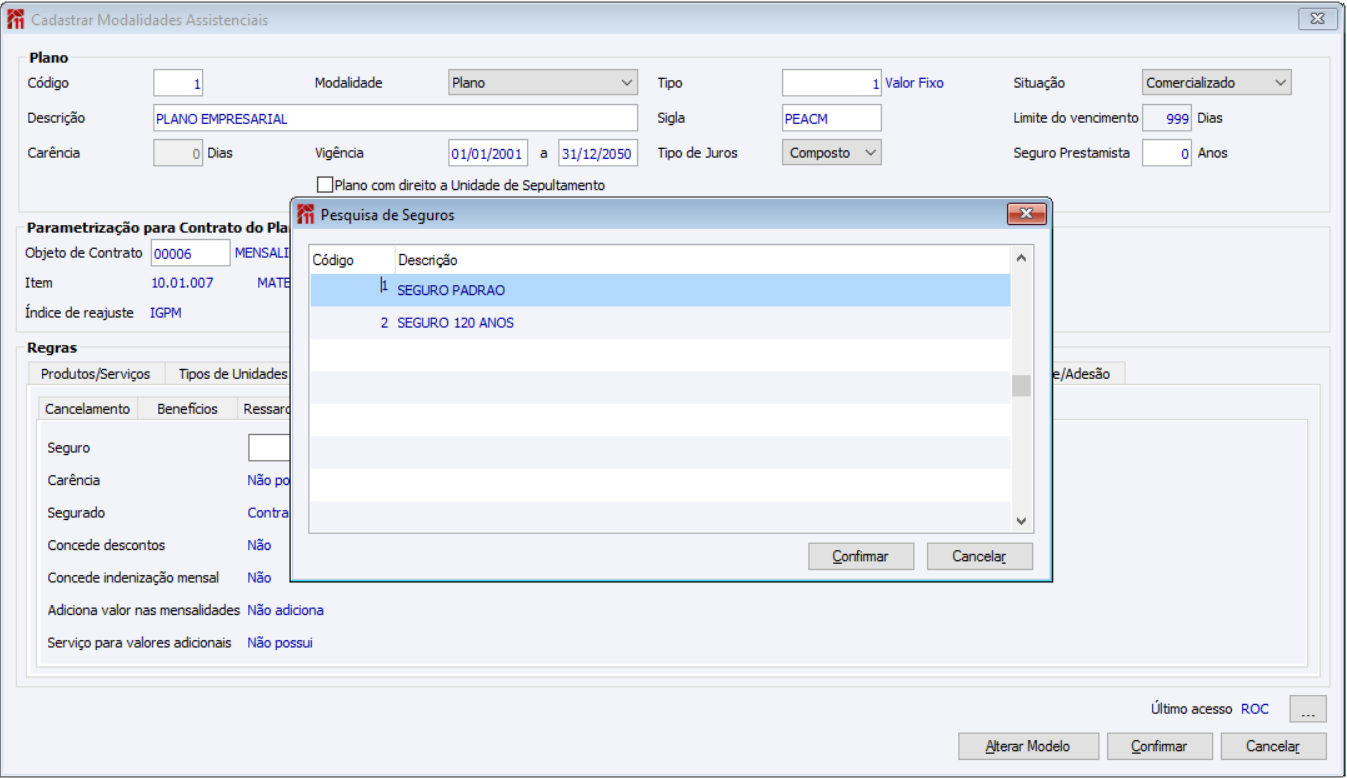Click Cancelar in the main window

pyautogui.click(x=1273, y=746)
